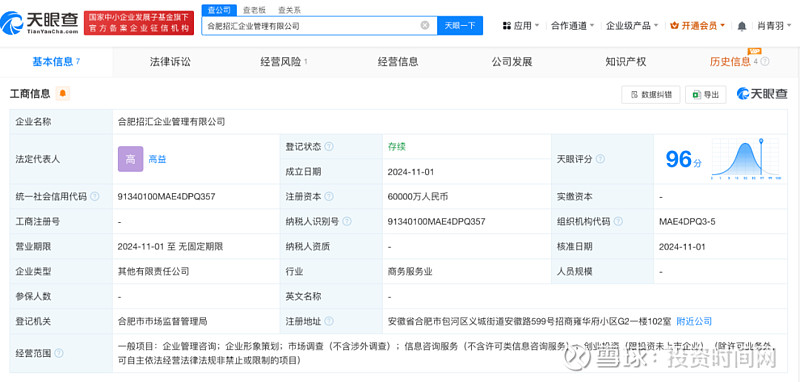Click the apps grid icon beside 应用
The height and width of the screenshot is (382, 800).
tap(507, 26)
